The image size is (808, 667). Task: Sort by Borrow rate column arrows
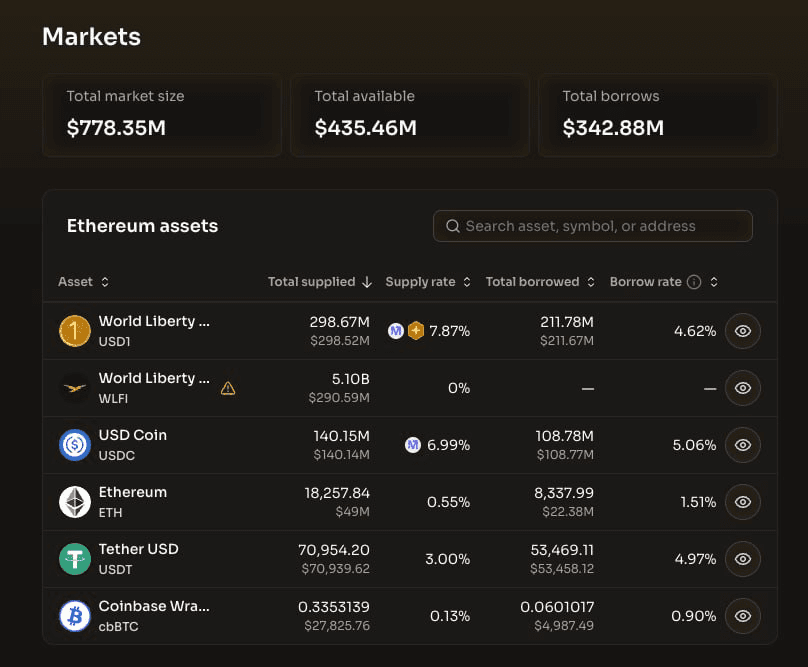pyautogui.click(x=714, y=282)
